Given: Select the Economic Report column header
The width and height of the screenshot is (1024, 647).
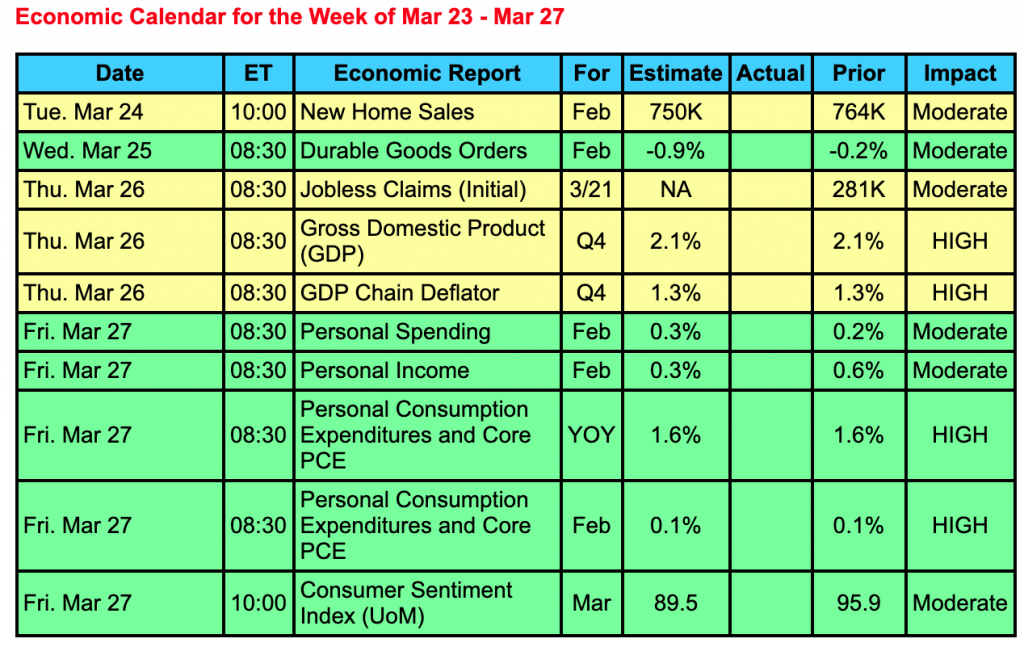Looking at the screenshot, I should click(x=427, y=73).
